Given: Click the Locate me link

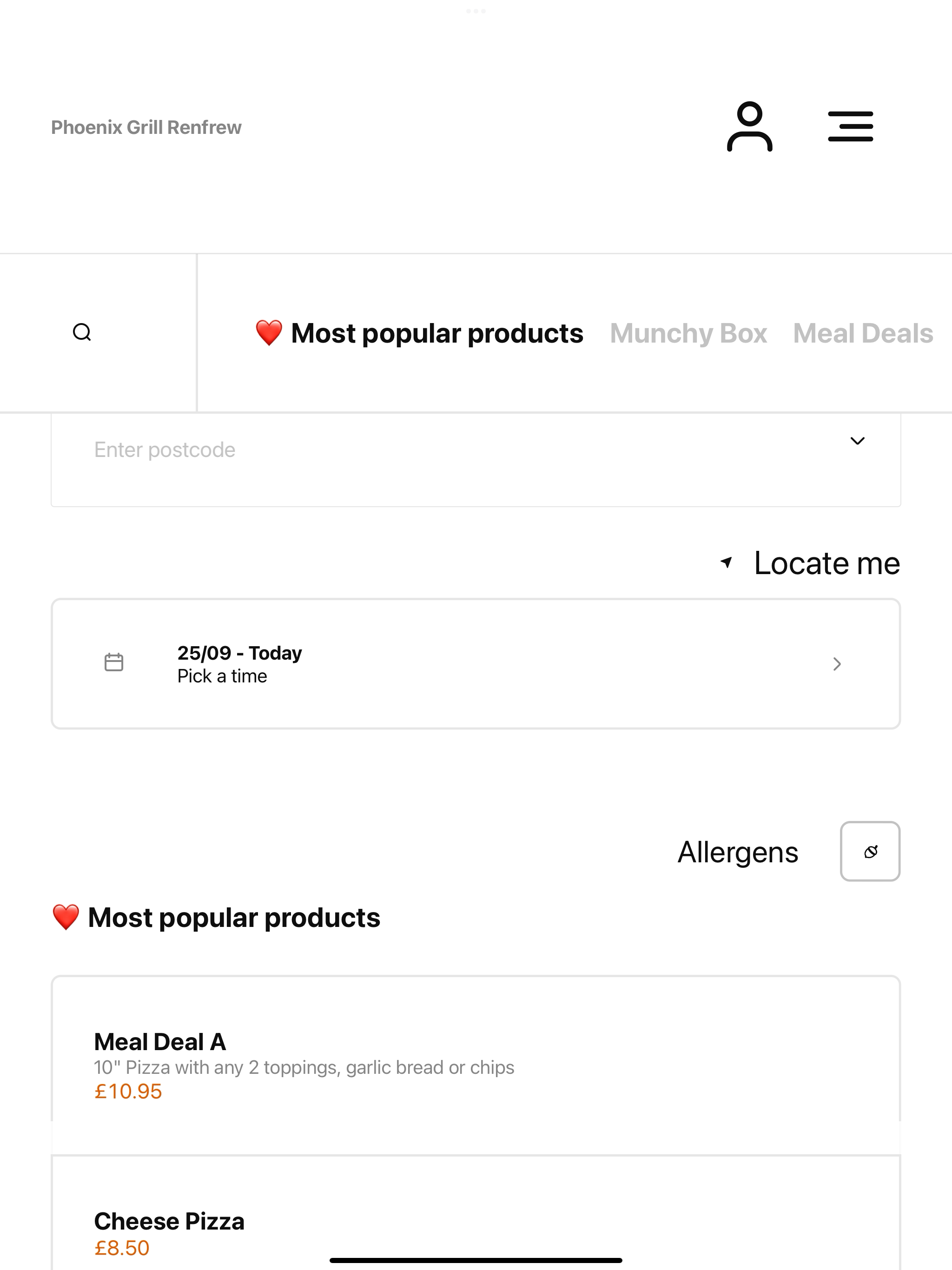Looking at the screenshot, I should pos(827,562).
